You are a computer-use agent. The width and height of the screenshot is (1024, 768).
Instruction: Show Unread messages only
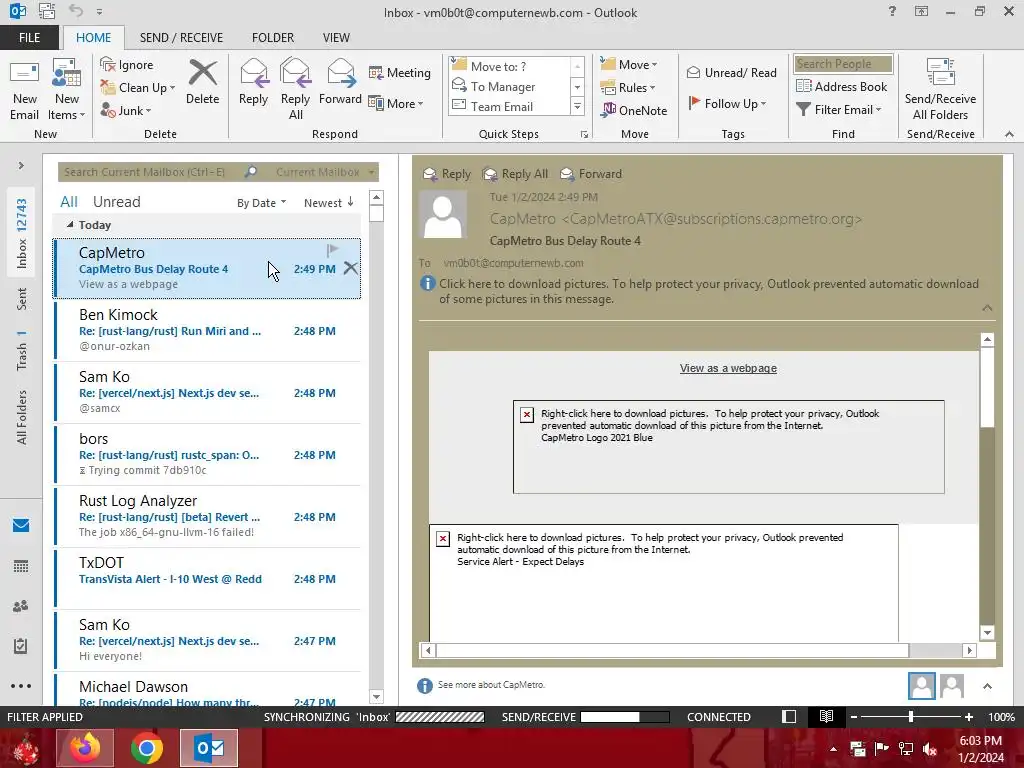(116, 202)
